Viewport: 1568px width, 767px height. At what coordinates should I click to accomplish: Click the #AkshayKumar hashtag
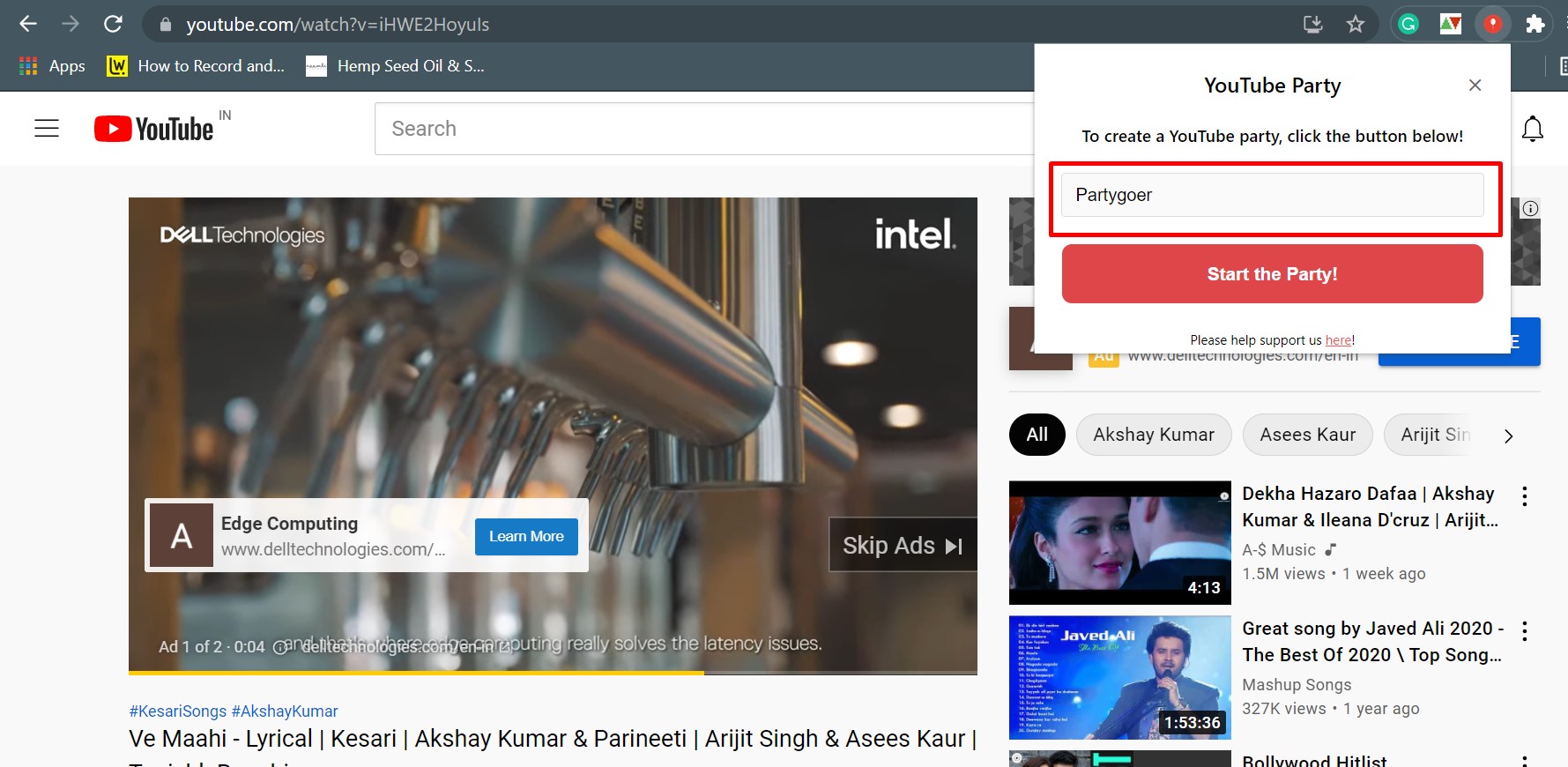click(x=285, y=711)
